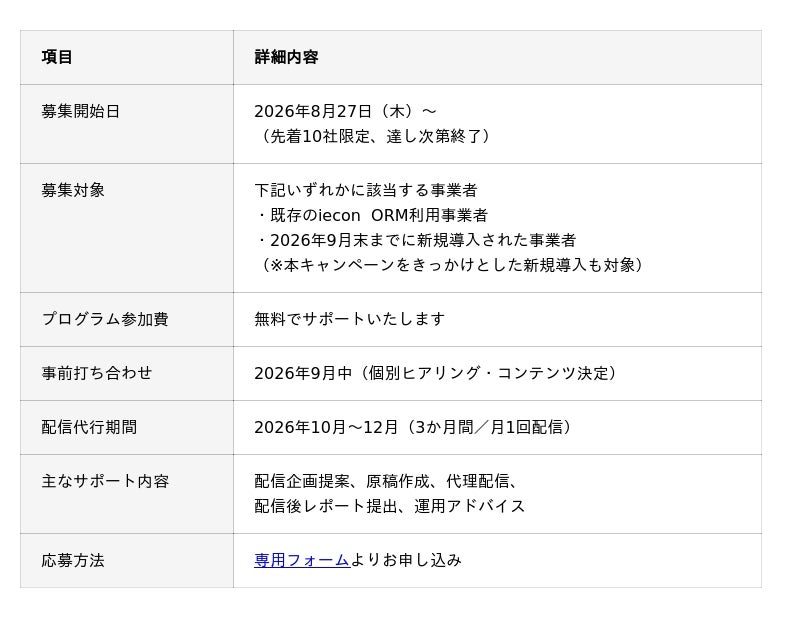Click the 2026年8月27日(木)〜 date text
The height and width of the screenshot is (618, 800).
pyautogui.click(x=345, y=111)
